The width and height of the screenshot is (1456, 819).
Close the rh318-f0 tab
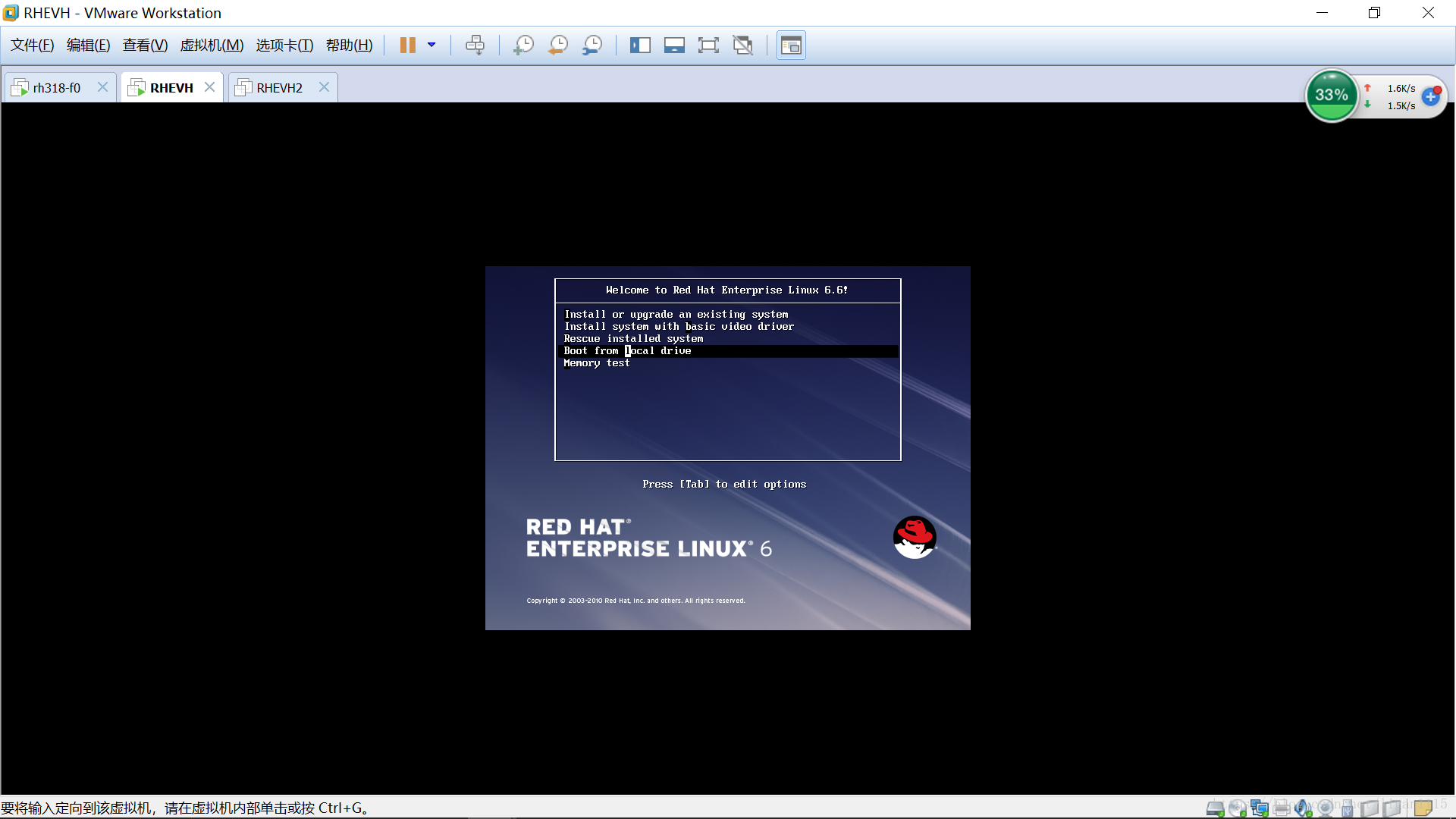tap(102, 87)
